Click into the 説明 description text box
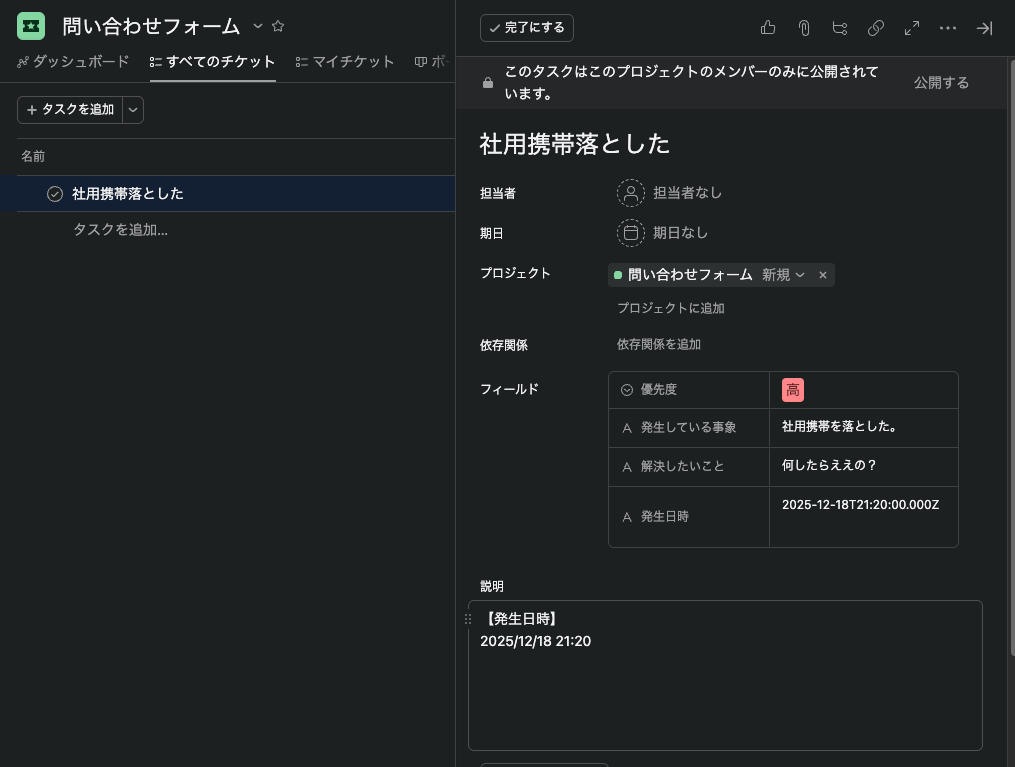 click(725, 690)
